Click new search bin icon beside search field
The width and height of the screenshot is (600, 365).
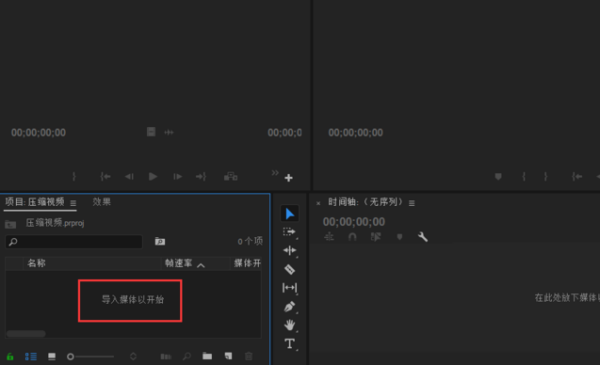[x=160, y=241]
